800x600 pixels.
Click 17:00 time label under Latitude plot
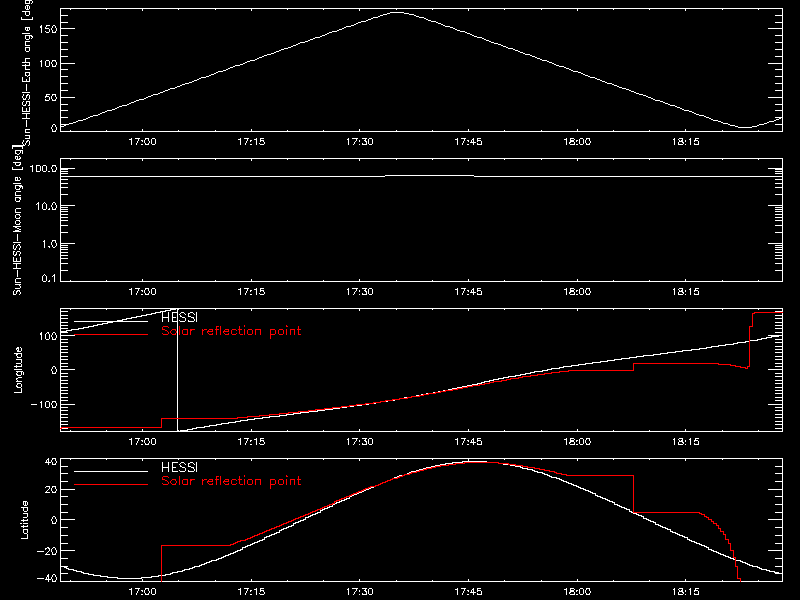pyautogui.click(x=142, y=592)
